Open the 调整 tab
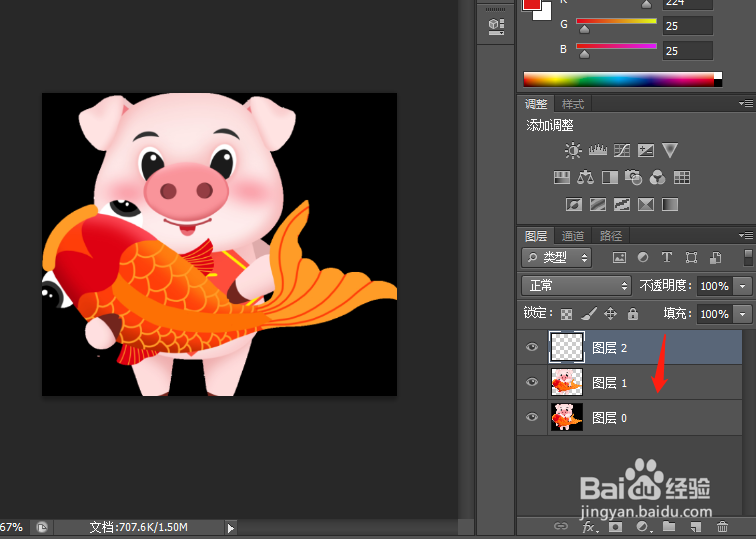 536,104
